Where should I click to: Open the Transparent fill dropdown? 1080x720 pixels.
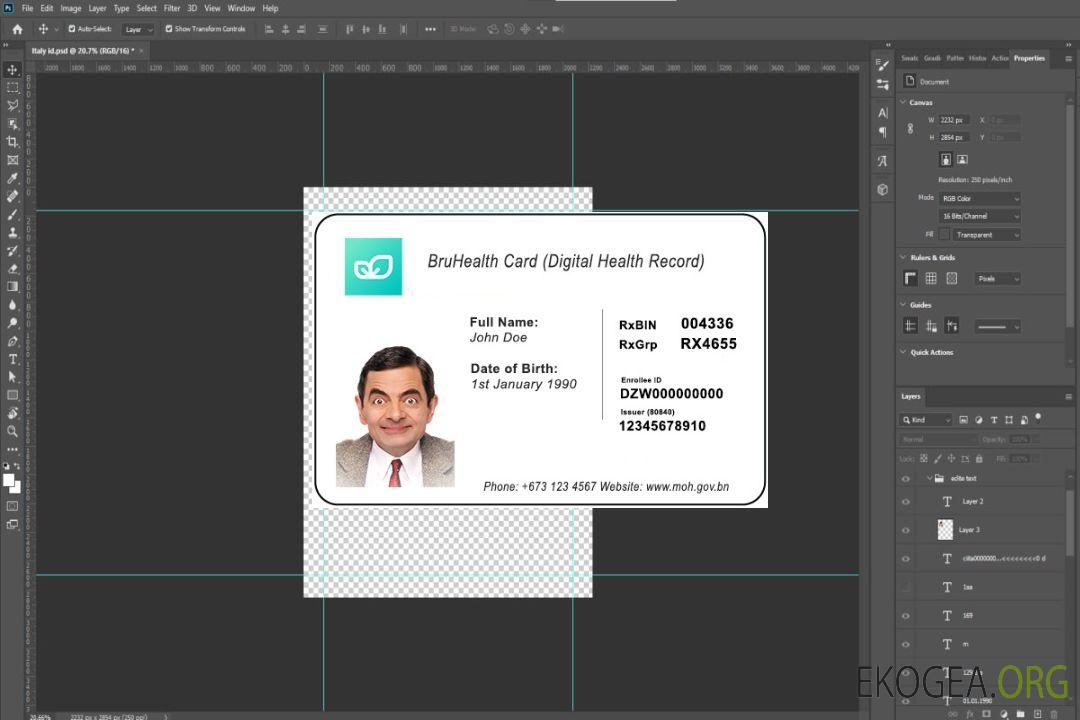pos(986,235)
